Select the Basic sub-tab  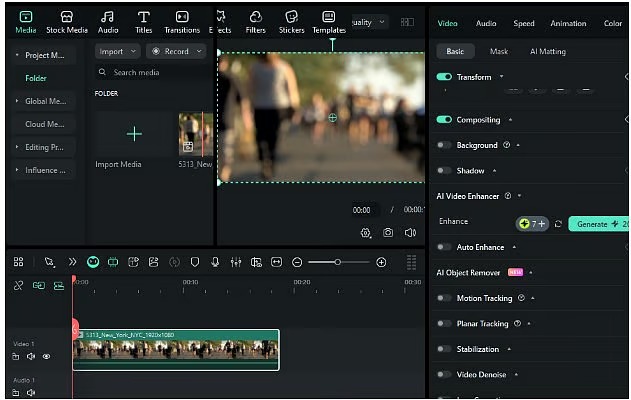tap(455, 51)
